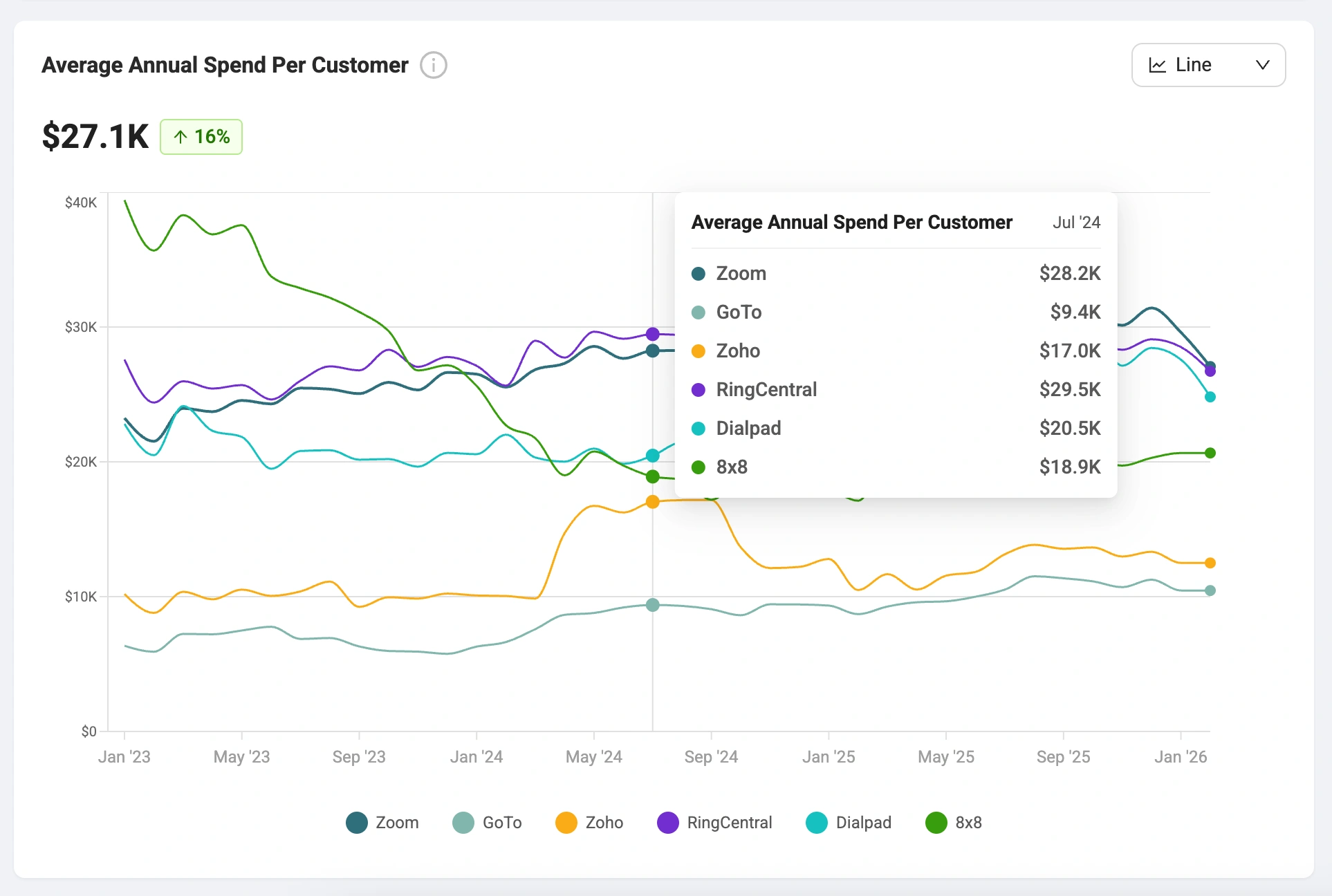This screenshot has height=896, width=1332.
Task: Click the $20K y-axis label
Action: tap(81, 462)
